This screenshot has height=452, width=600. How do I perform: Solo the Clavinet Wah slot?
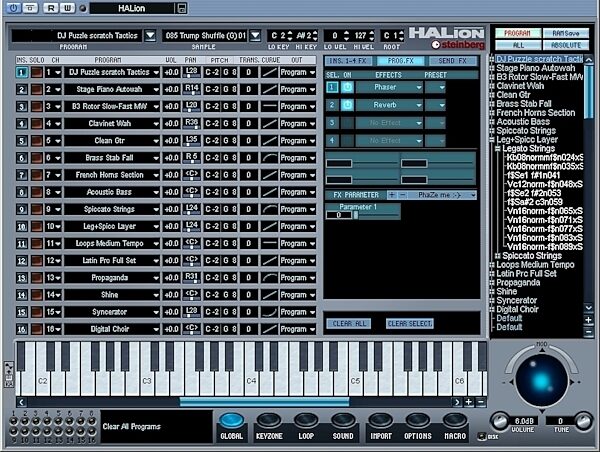coord(37,124)
